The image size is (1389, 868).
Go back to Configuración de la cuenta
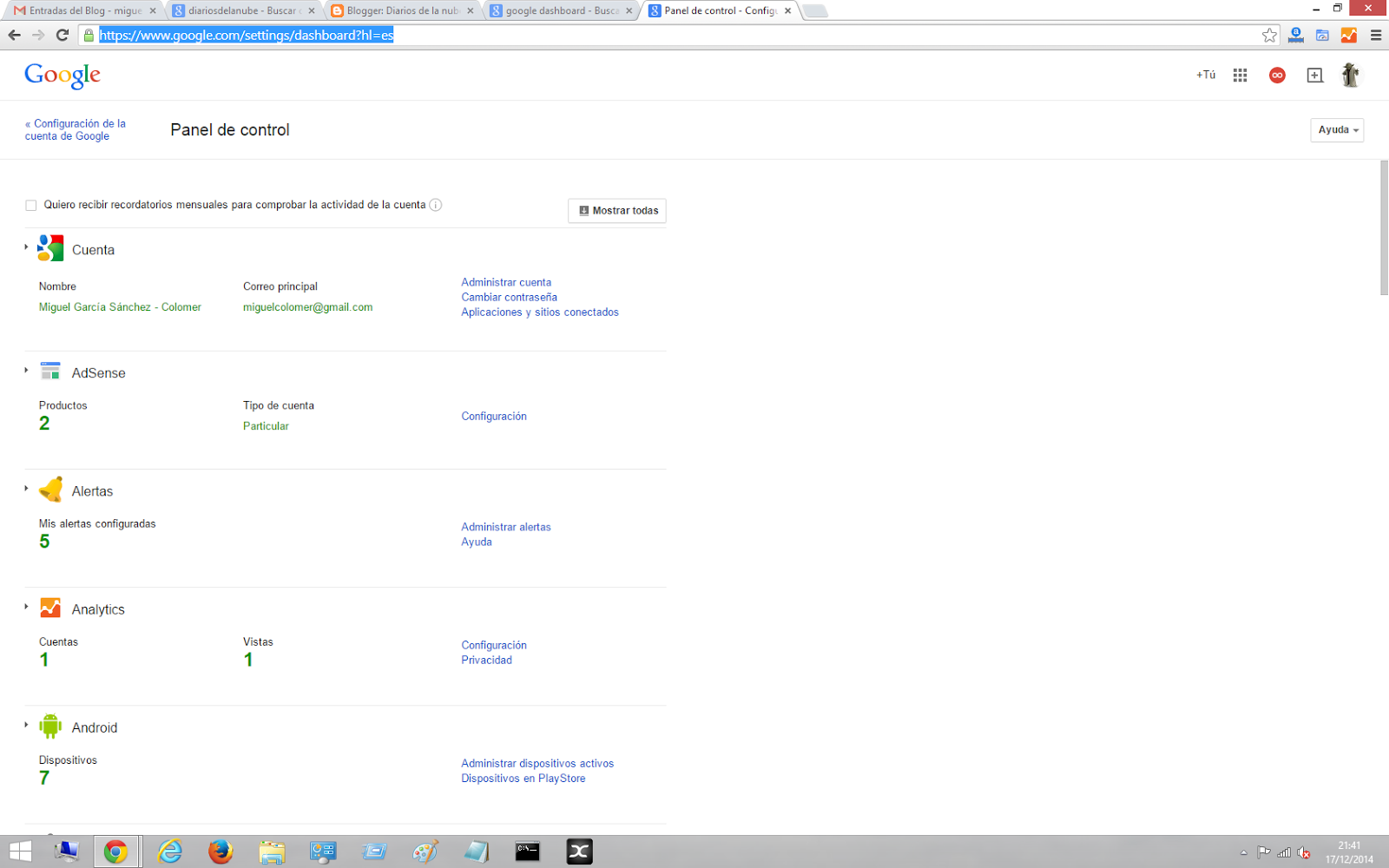[x=76, y=130]
